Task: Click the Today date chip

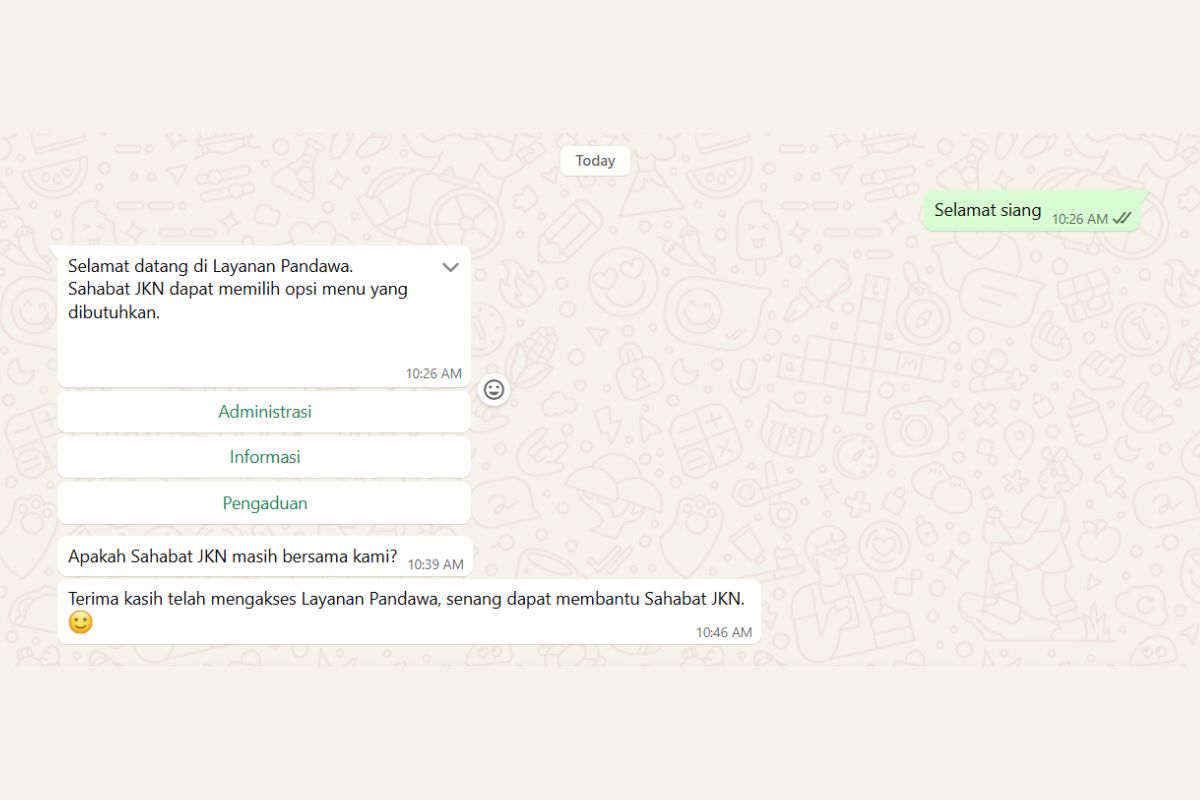Action: click(595, 161)
